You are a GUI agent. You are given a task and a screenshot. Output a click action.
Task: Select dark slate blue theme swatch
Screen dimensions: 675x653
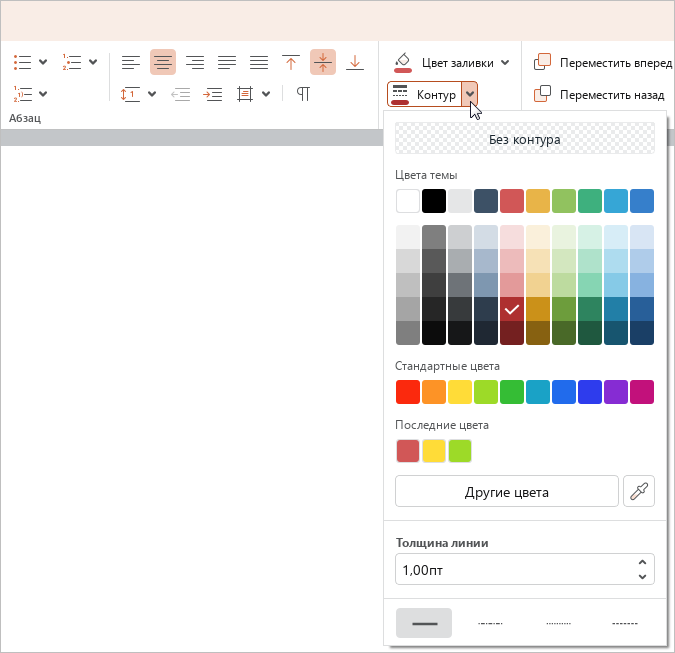point(486,201)
